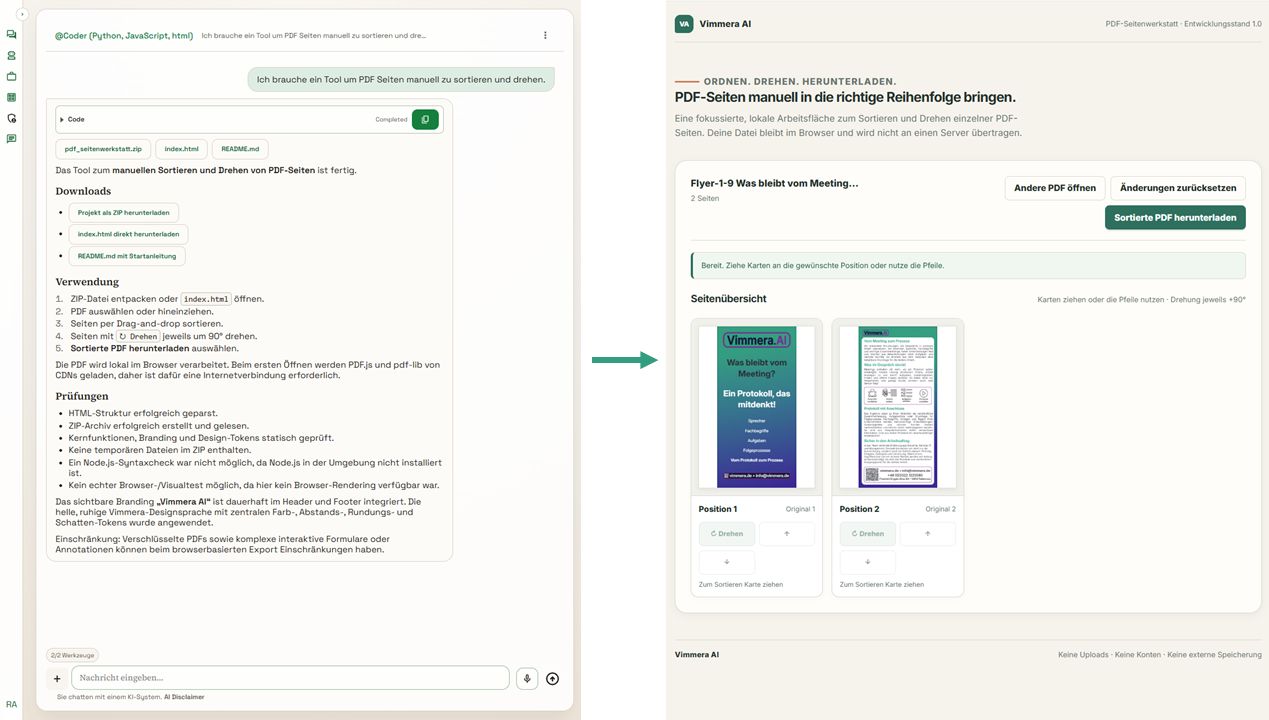Screen dimensions: 1269x720
Task: Click the PDF-Seitenwerkstatt Entwicklungsstand 1.0 header text
Action: point(1184,24)
